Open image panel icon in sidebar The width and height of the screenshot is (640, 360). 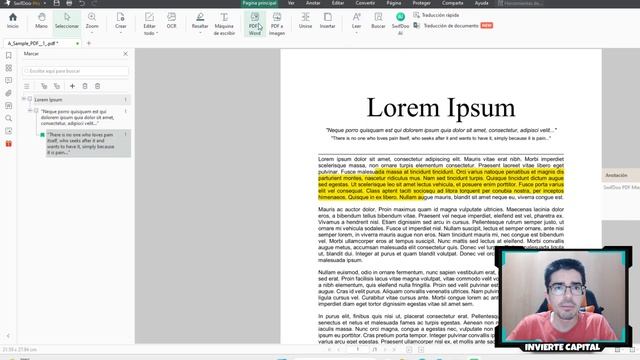click(9, 131)
